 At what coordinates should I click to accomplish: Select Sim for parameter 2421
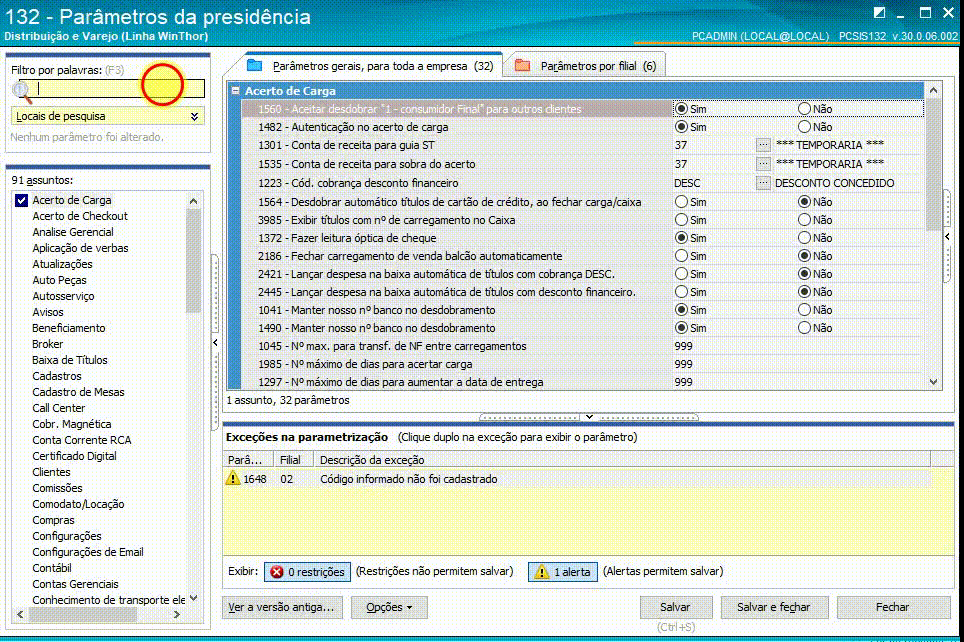(x=681, y=274)
